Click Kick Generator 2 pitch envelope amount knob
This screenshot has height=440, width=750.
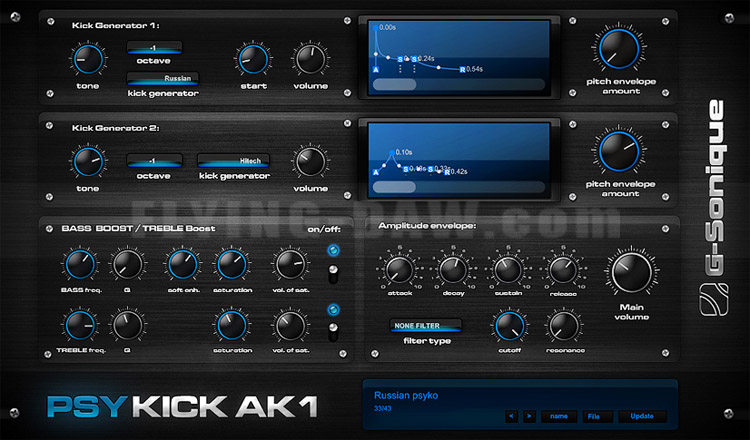click(x=620, y=152)
